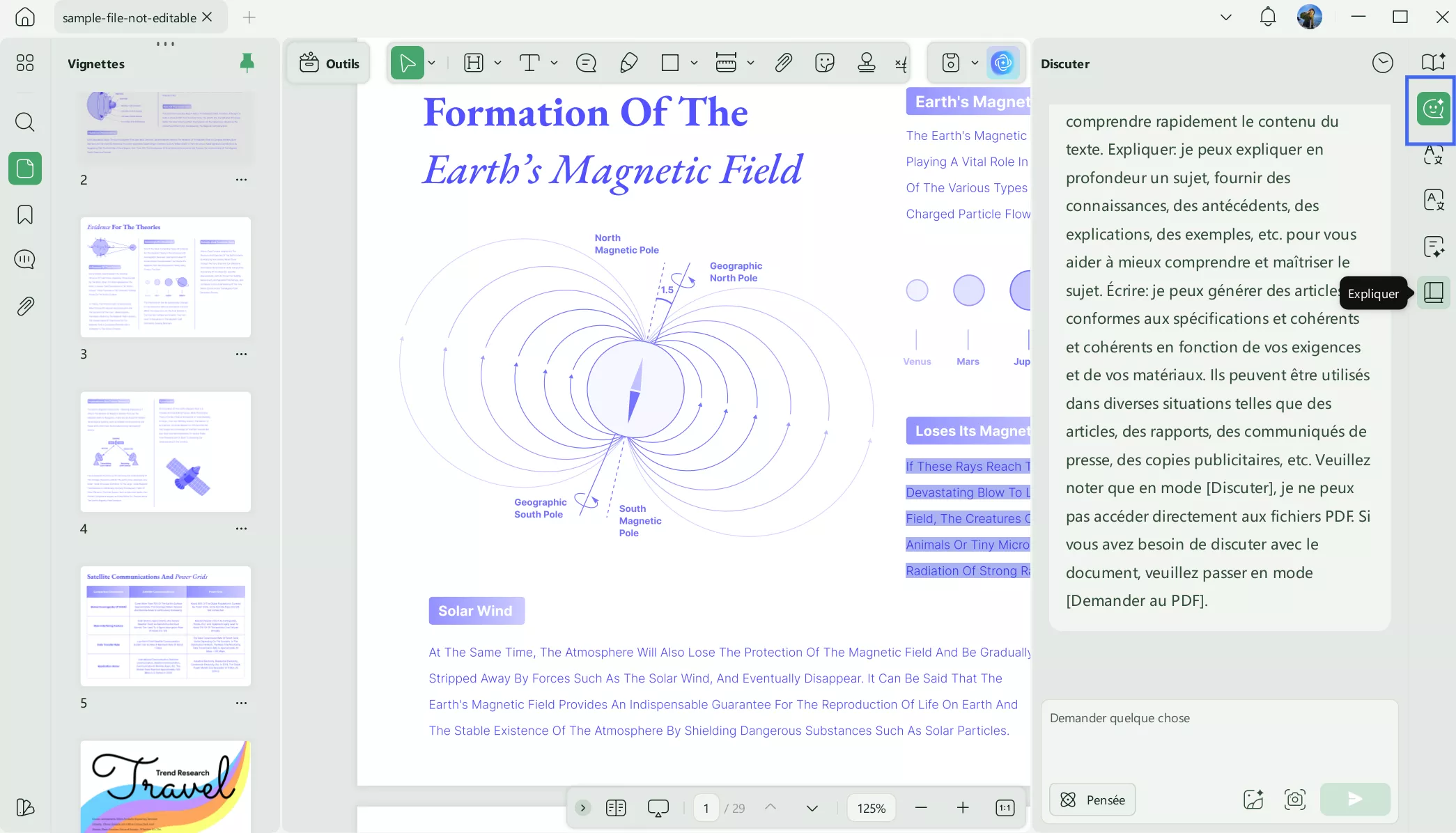Toggle the pin on Vignettes panel
This screenshot has width=1456, height=833.
click(x=247, y=63)
